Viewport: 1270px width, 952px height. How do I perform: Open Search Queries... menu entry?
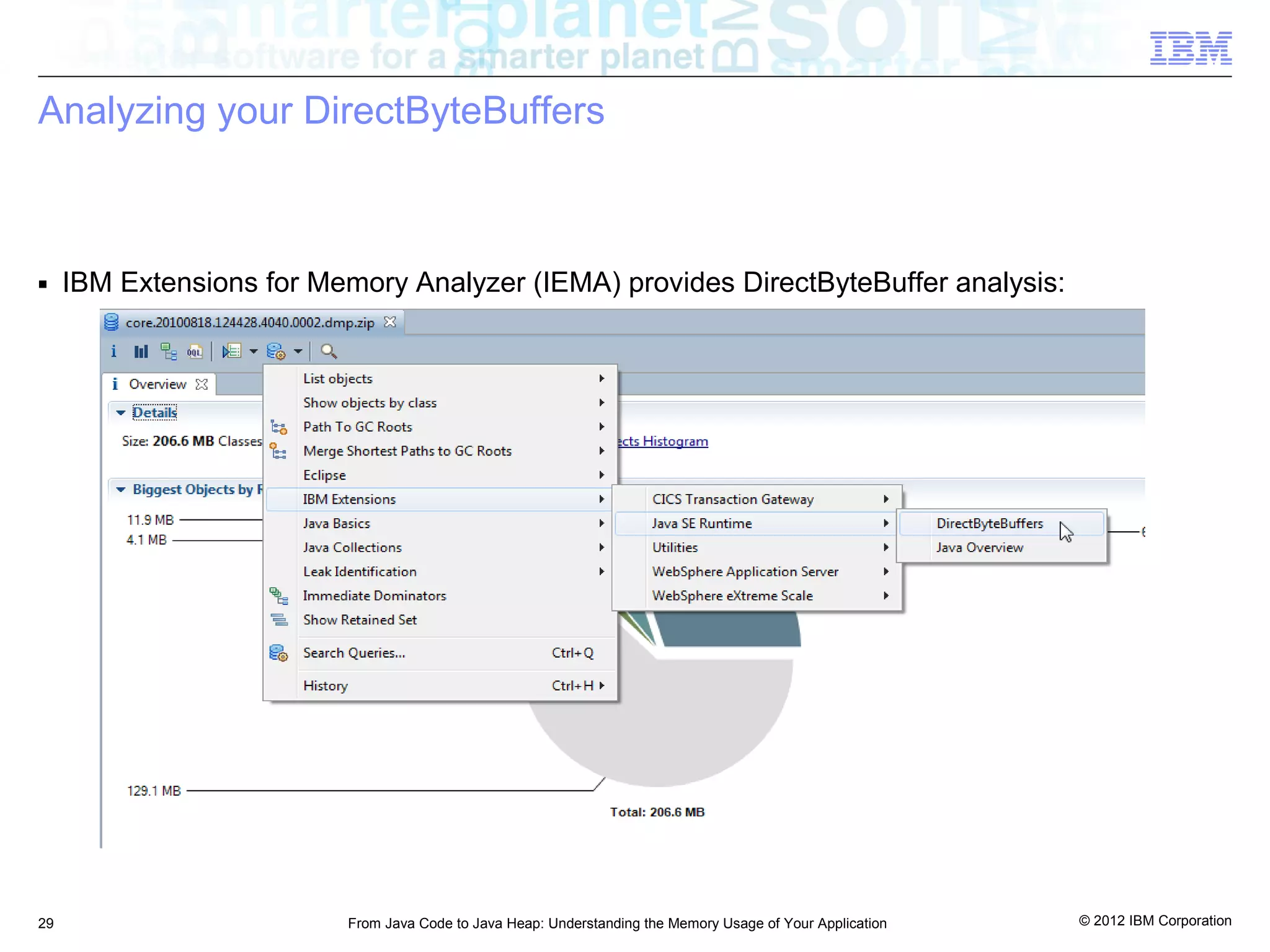pyautogui.click(x=440, y=653)
